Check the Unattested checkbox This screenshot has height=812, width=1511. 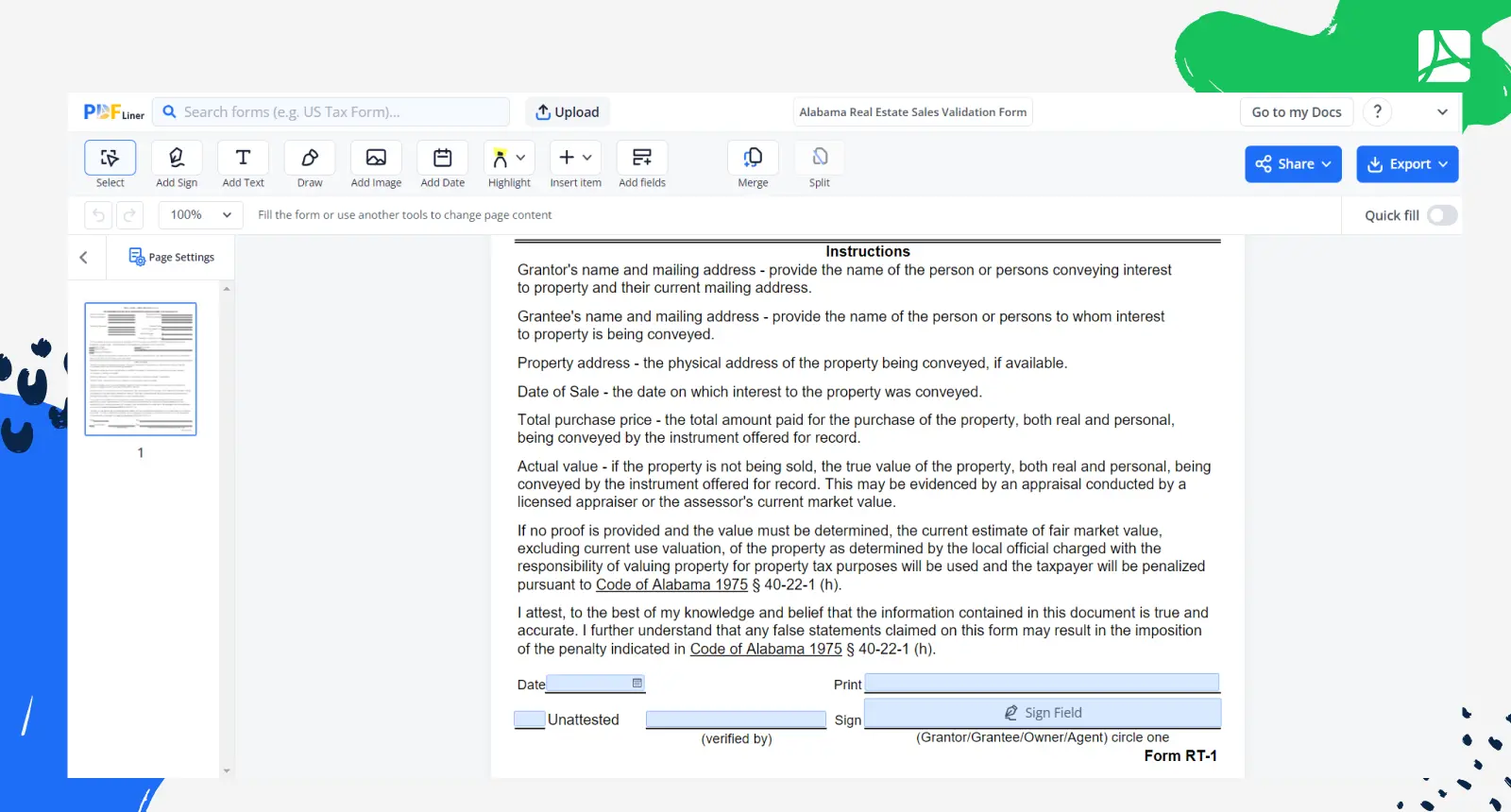[x=529, y=719]
